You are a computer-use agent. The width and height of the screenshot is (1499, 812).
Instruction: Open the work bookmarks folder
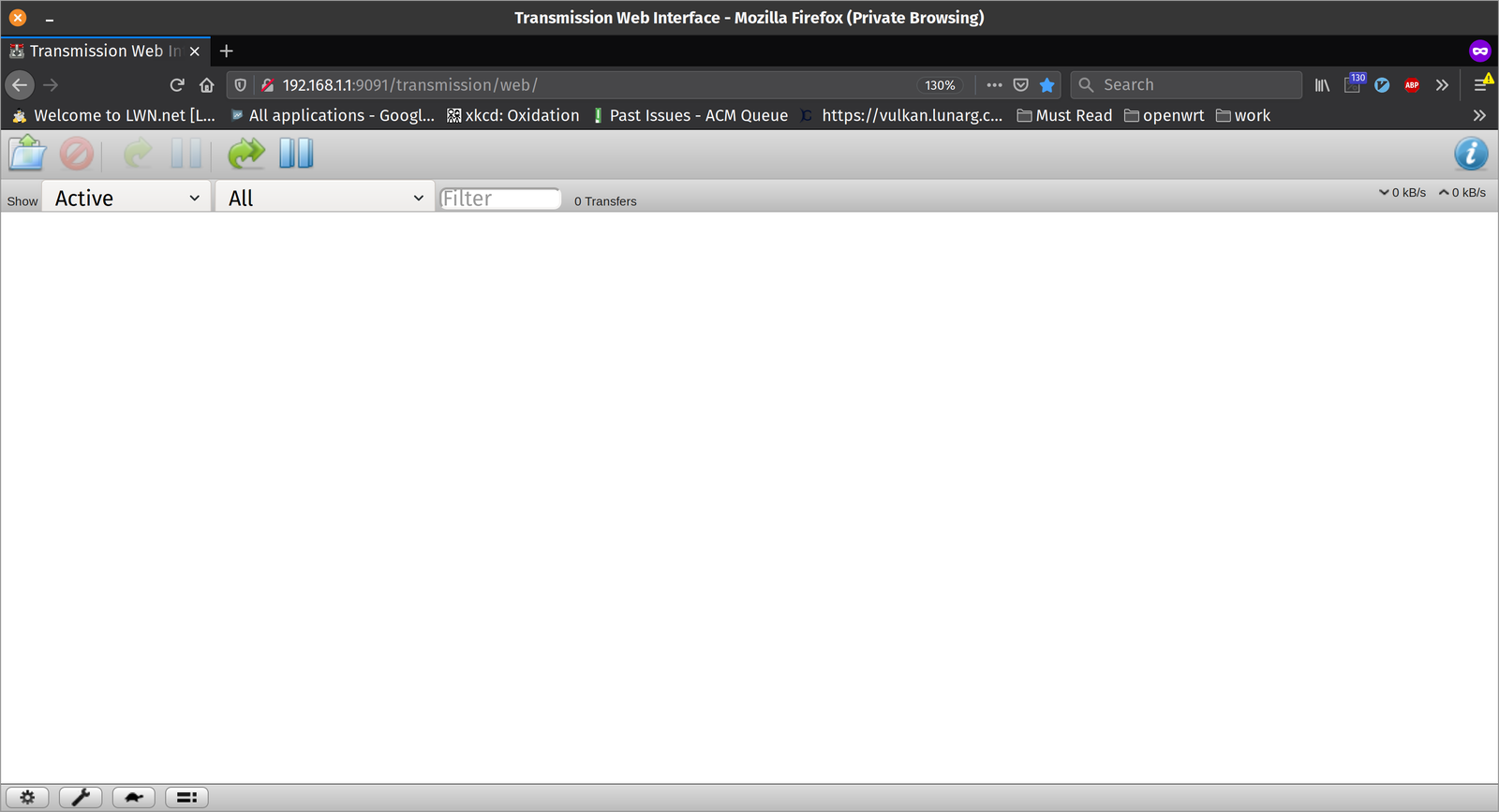(x=1242, y=115)
